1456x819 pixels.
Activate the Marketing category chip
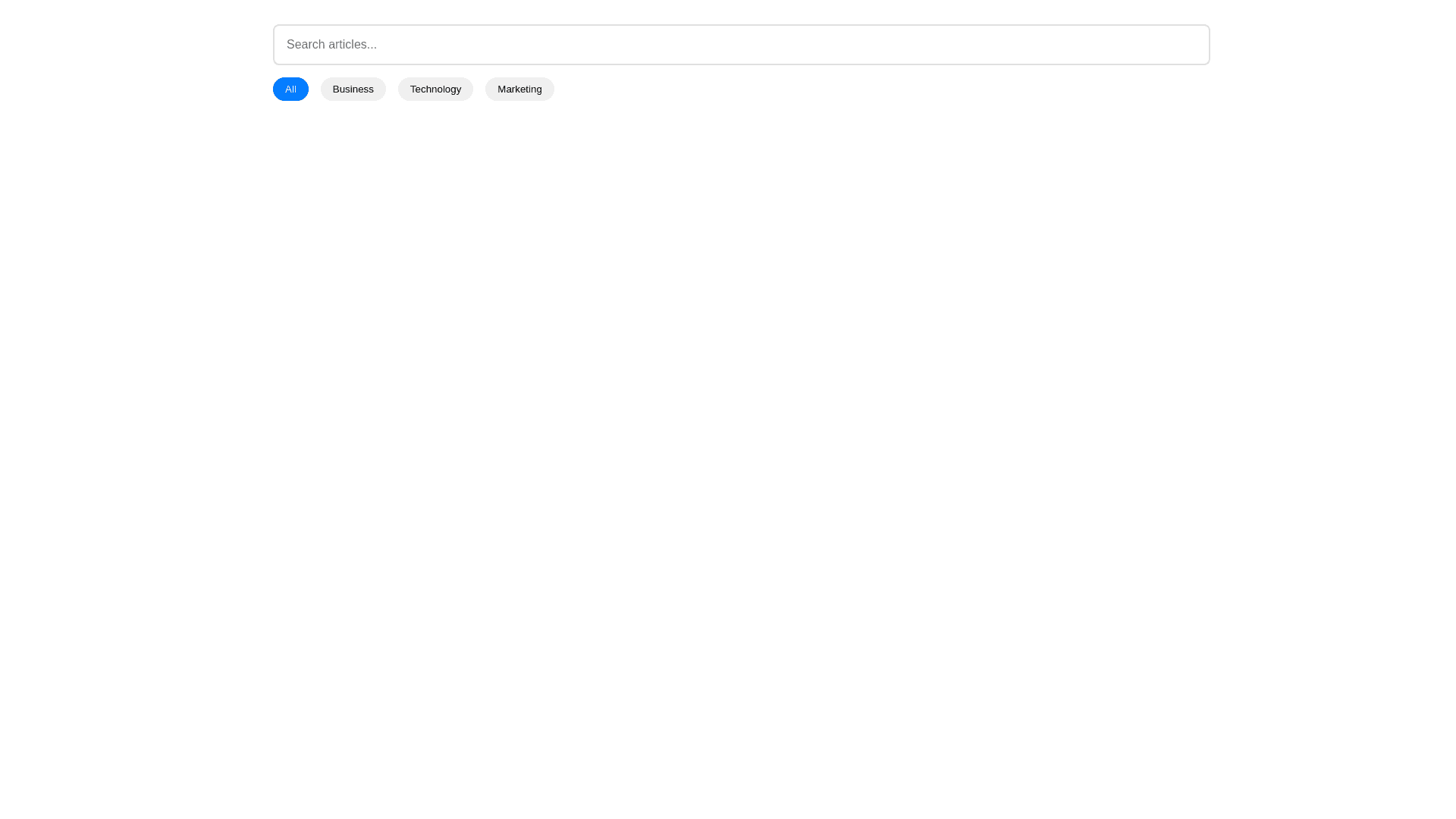click(x=519, y=89)
